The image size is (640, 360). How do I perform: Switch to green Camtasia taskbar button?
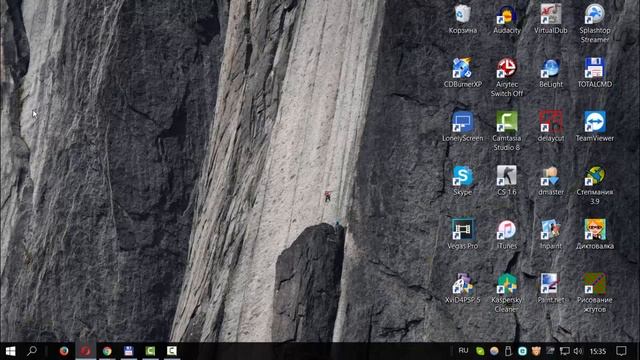(150, 351)
